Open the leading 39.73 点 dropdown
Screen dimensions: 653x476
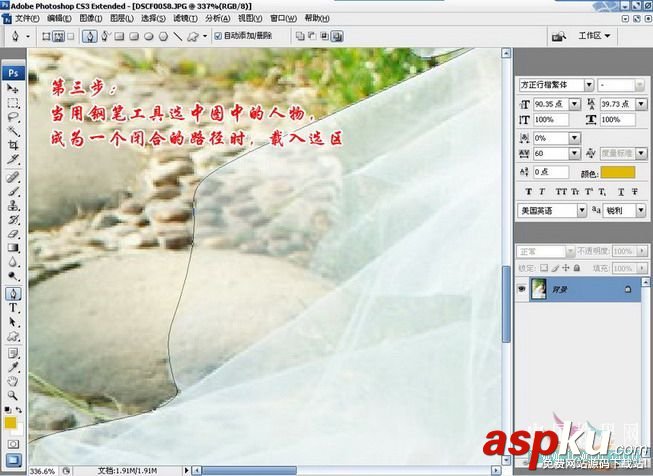[x=641, y=104]
